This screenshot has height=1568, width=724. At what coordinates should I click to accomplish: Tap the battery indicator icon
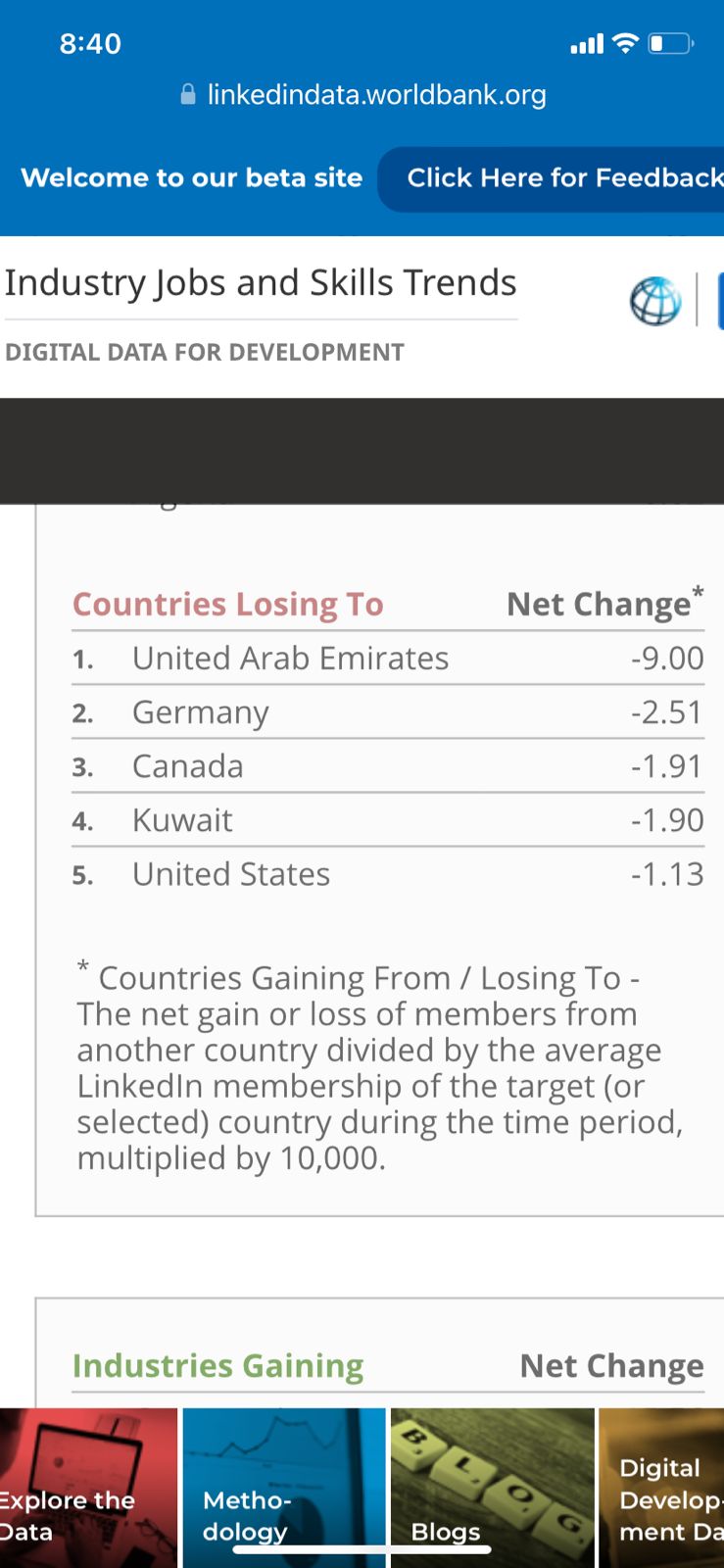(671, 43)
